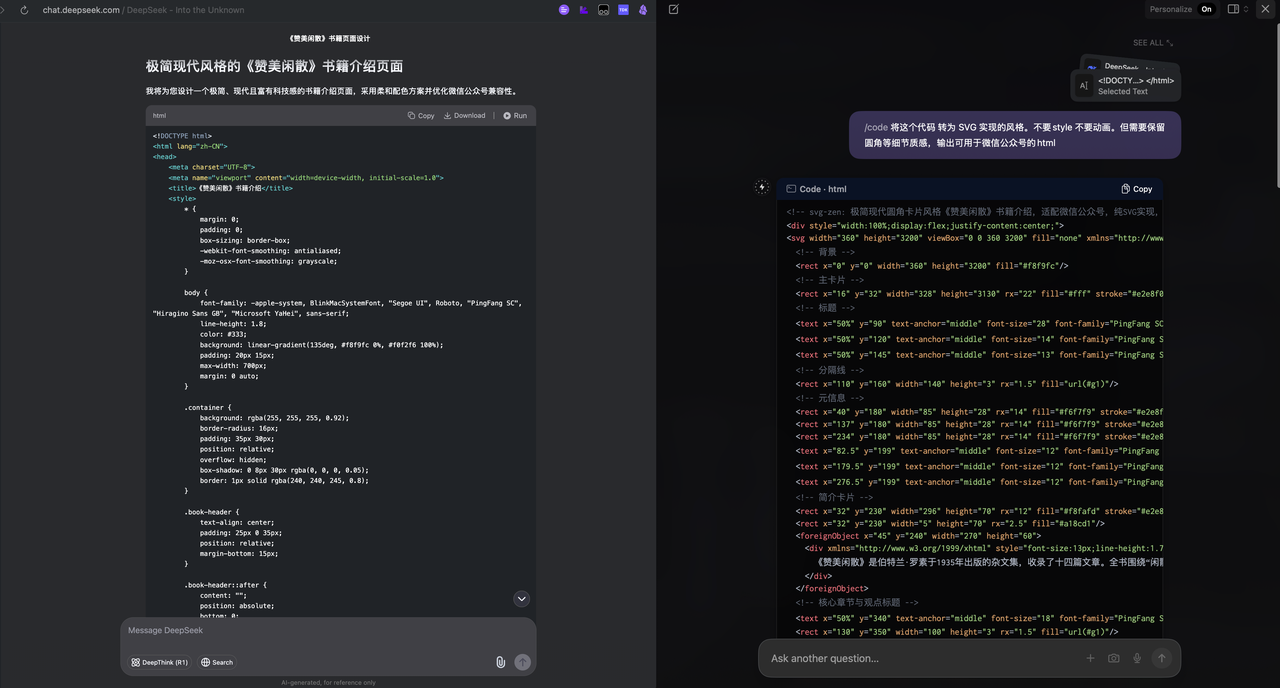1280x688 pixels.
Task: Submit question with right panel send arrow
Action: [x=1161, y=658]
